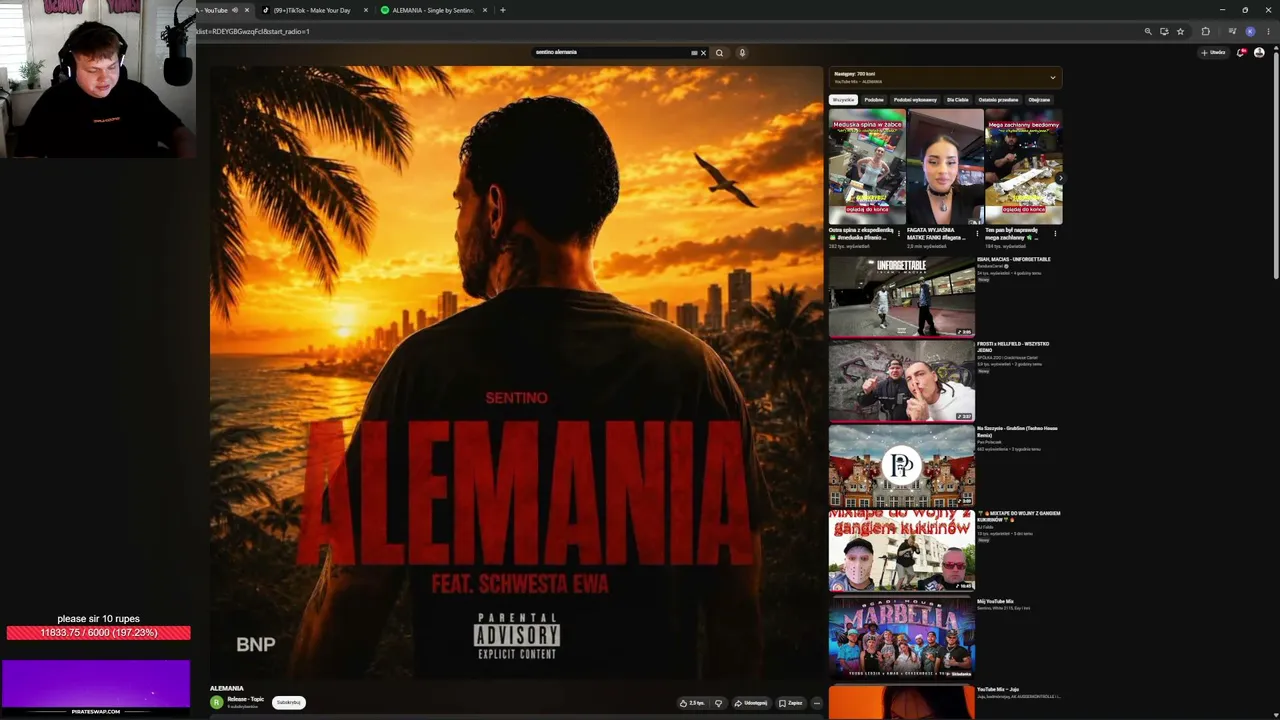Open options menu for 'Ostra spina z ekspedientką' Short
Screen dimensions: 1280x720
pos(898,233)
